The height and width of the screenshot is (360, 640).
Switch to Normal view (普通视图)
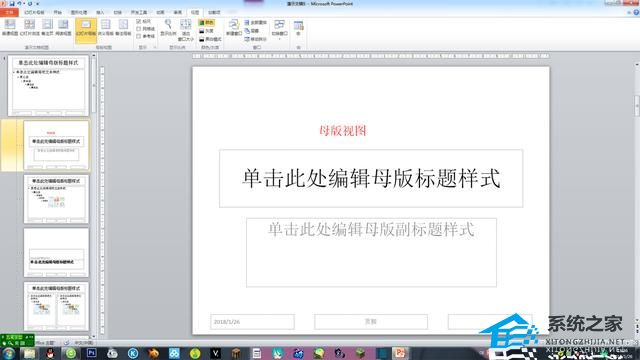pos(10,27)
